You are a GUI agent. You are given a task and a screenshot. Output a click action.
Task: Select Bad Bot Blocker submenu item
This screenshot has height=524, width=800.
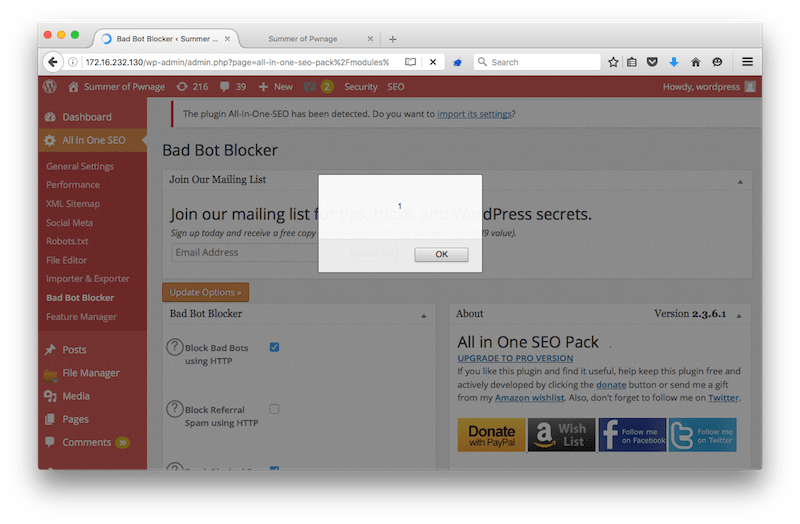point(80,297)
